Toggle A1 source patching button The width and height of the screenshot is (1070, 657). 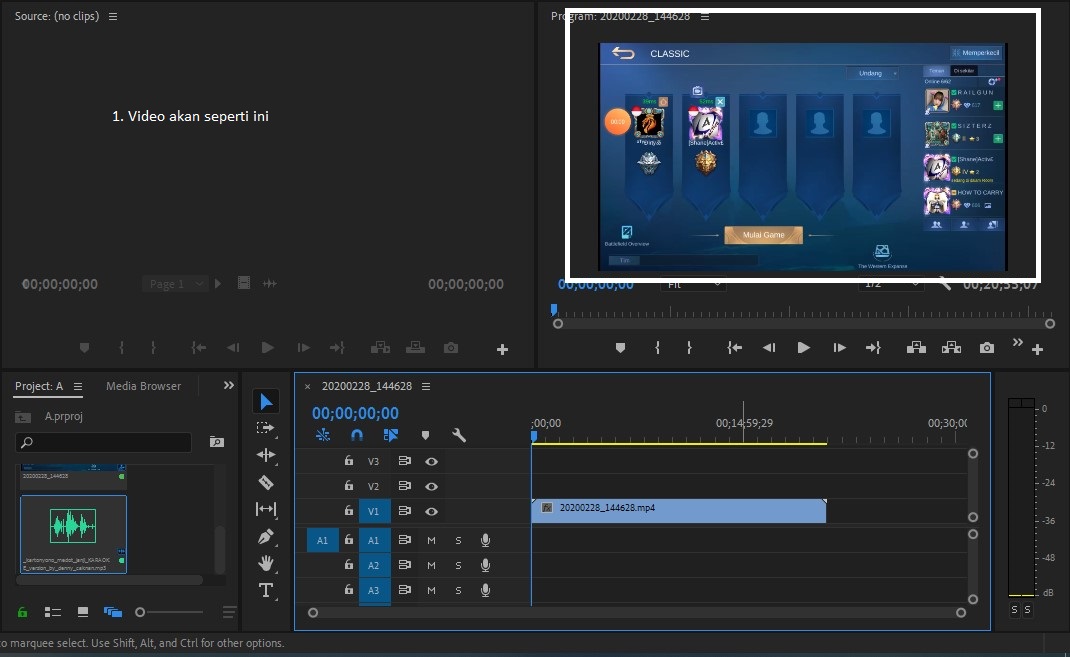tap(323, 540)
